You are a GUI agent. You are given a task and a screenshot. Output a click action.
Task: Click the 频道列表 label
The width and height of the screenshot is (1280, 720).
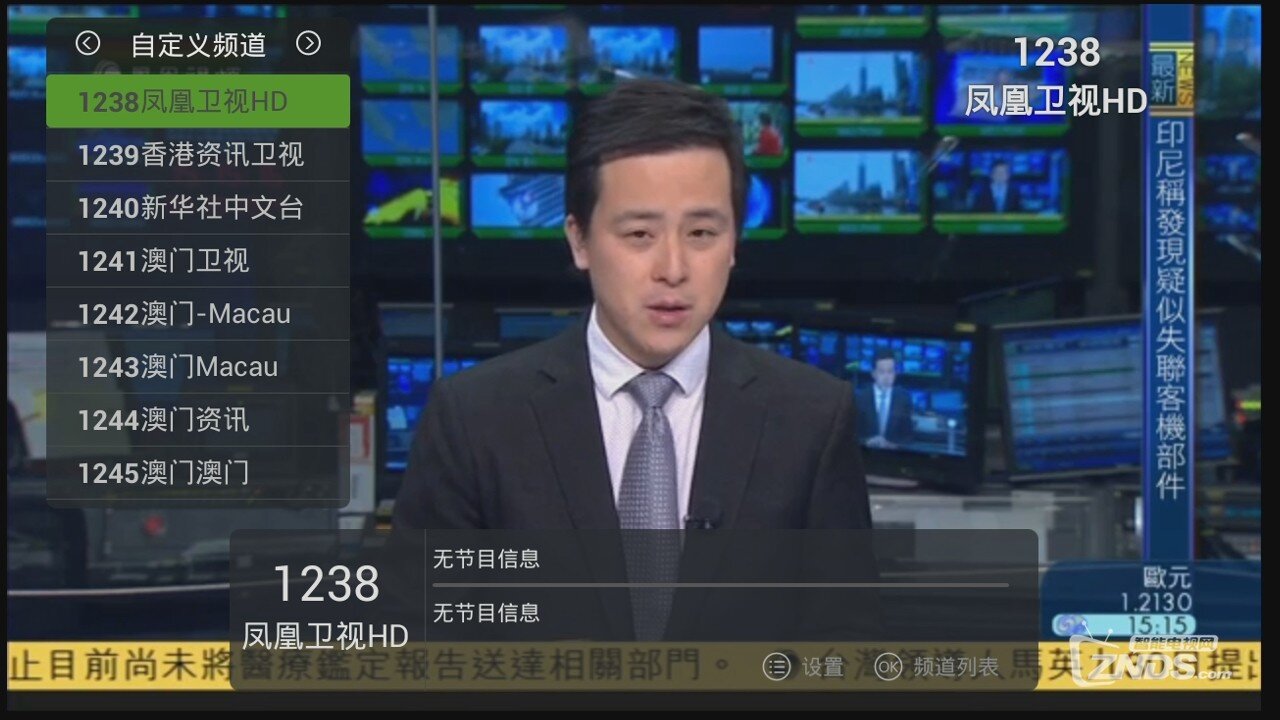(956, 667)
